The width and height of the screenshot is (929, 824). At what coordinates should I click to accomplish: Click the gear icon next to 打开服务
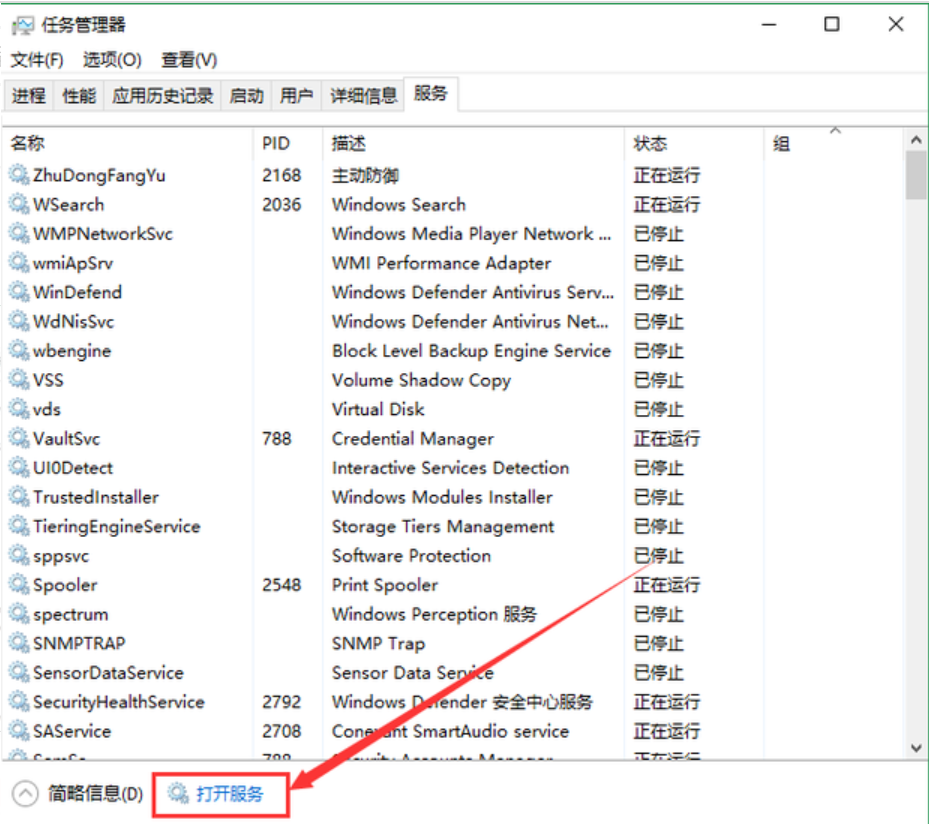coord(178,794)
